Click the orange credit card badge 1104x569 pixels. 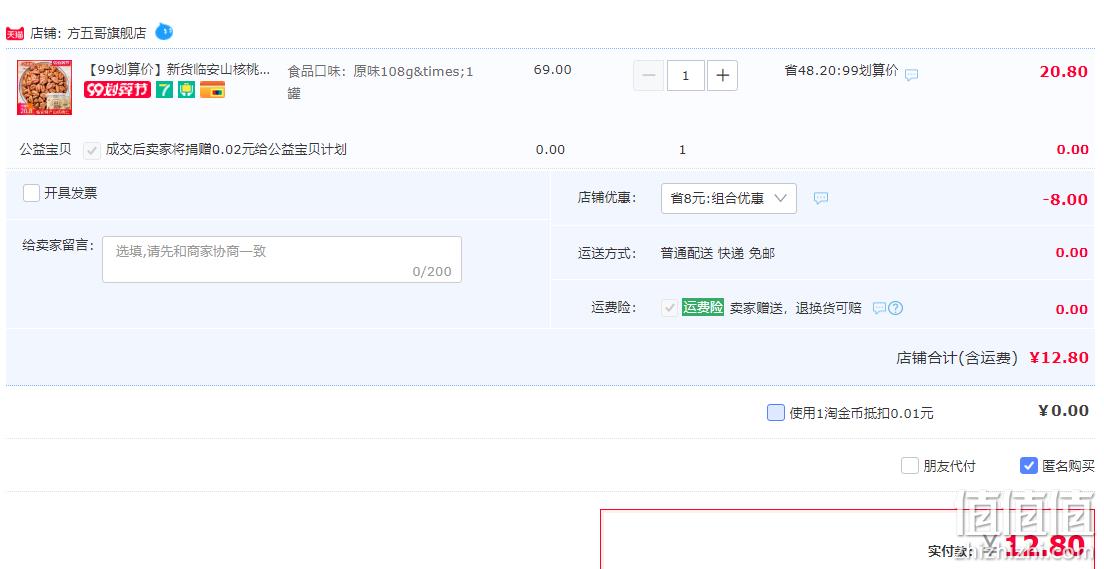coord(213,89)
